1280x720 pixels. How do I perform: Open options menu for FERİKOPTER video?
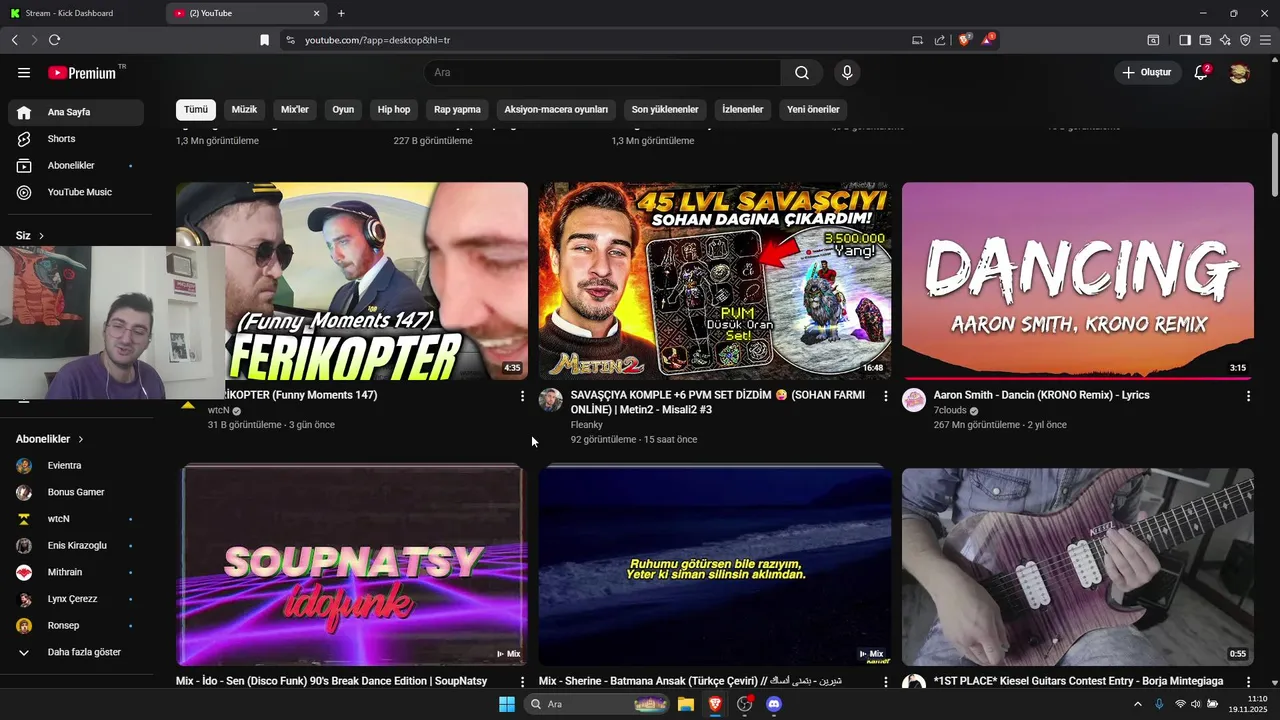(x=522, y=396)
